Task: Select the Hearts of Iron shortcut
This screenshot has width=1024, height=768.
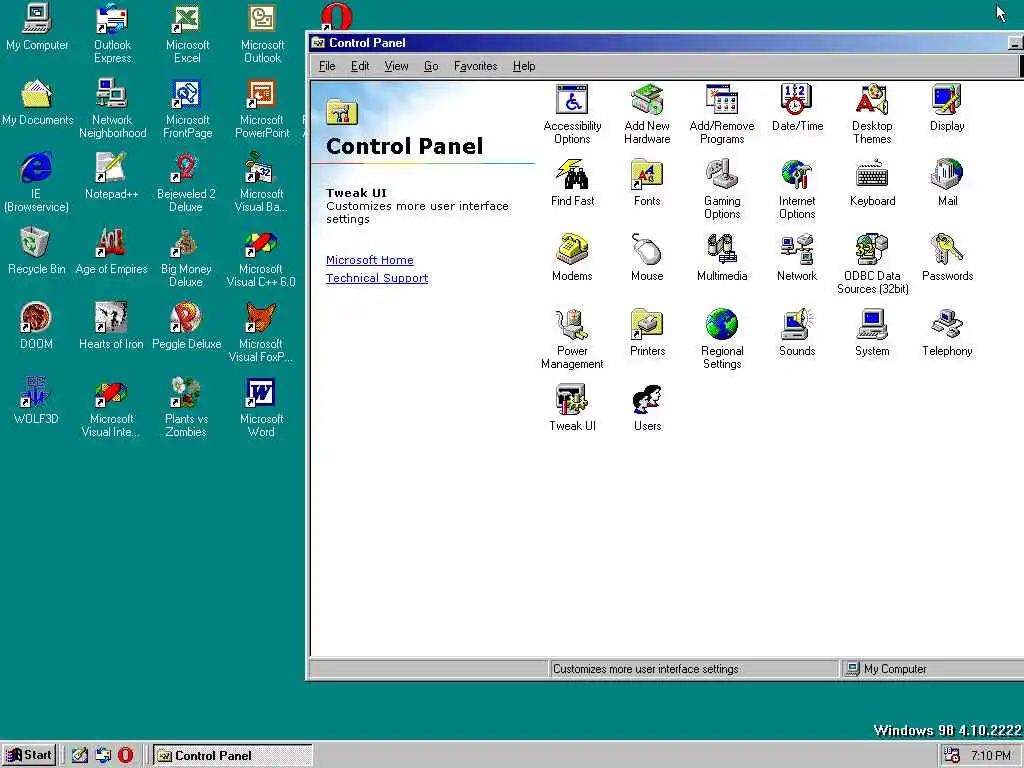Action: point(111,326)
